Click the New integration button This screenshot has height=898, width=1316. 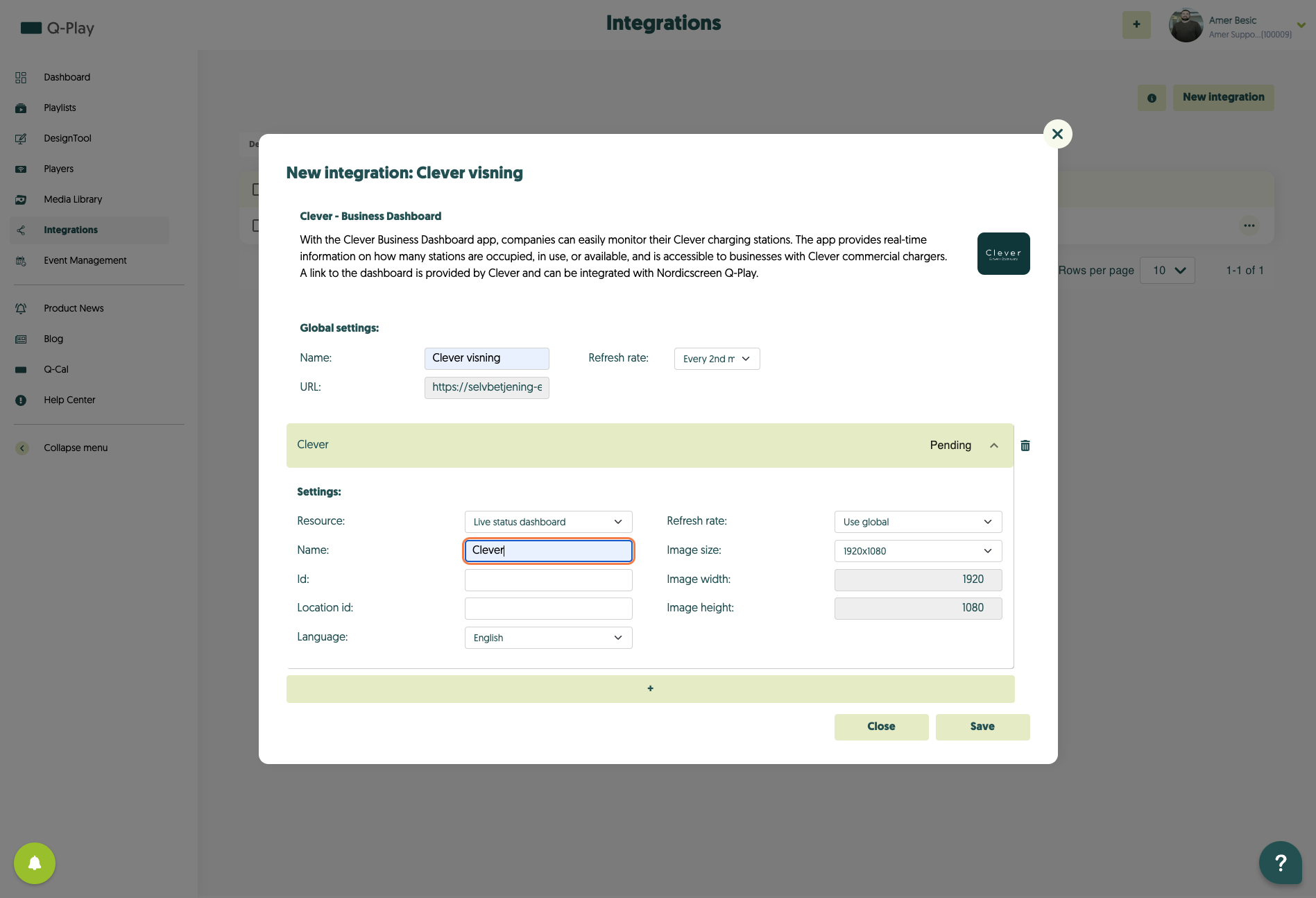click(1223, 97)
